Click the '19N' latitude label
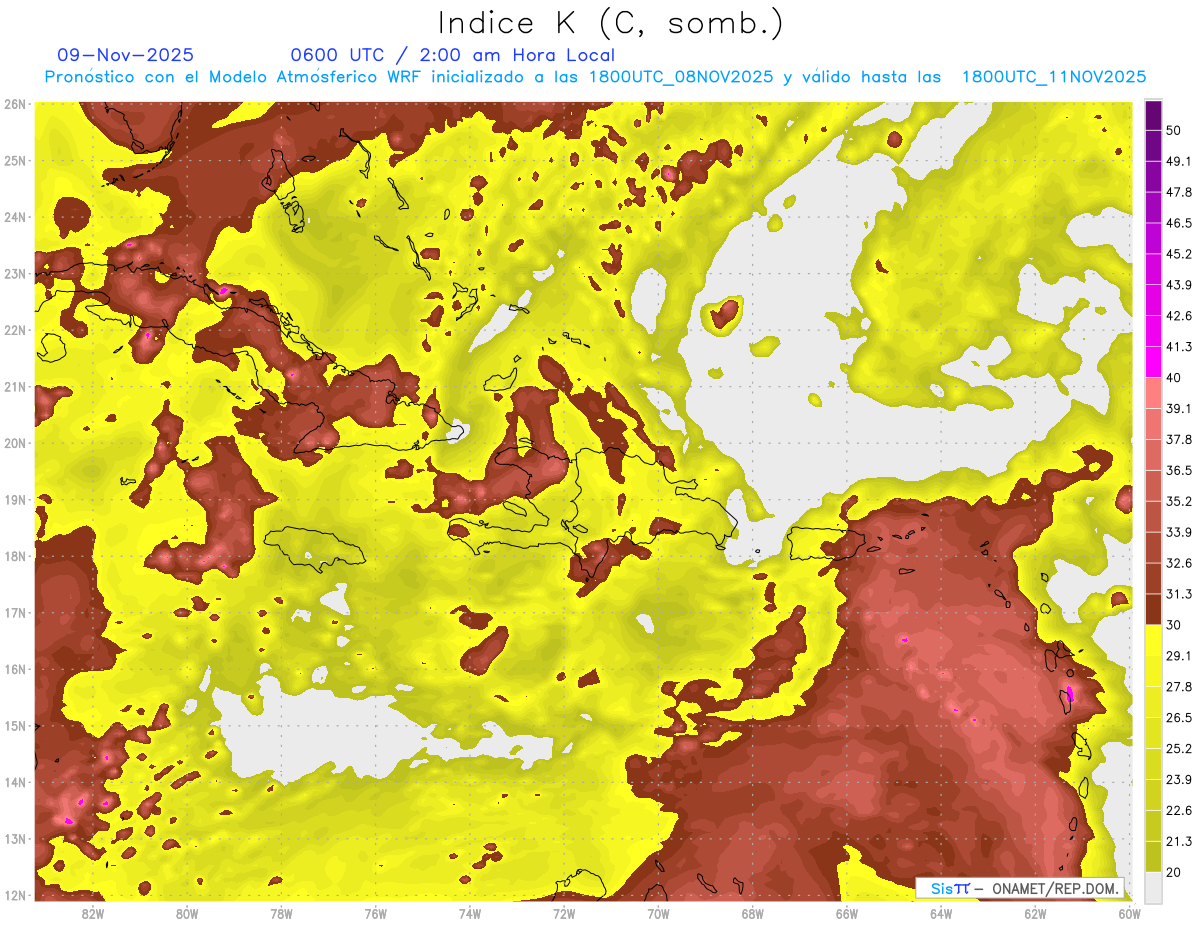The width and height of the screenshot is (1200, 927). coord(15,499)
